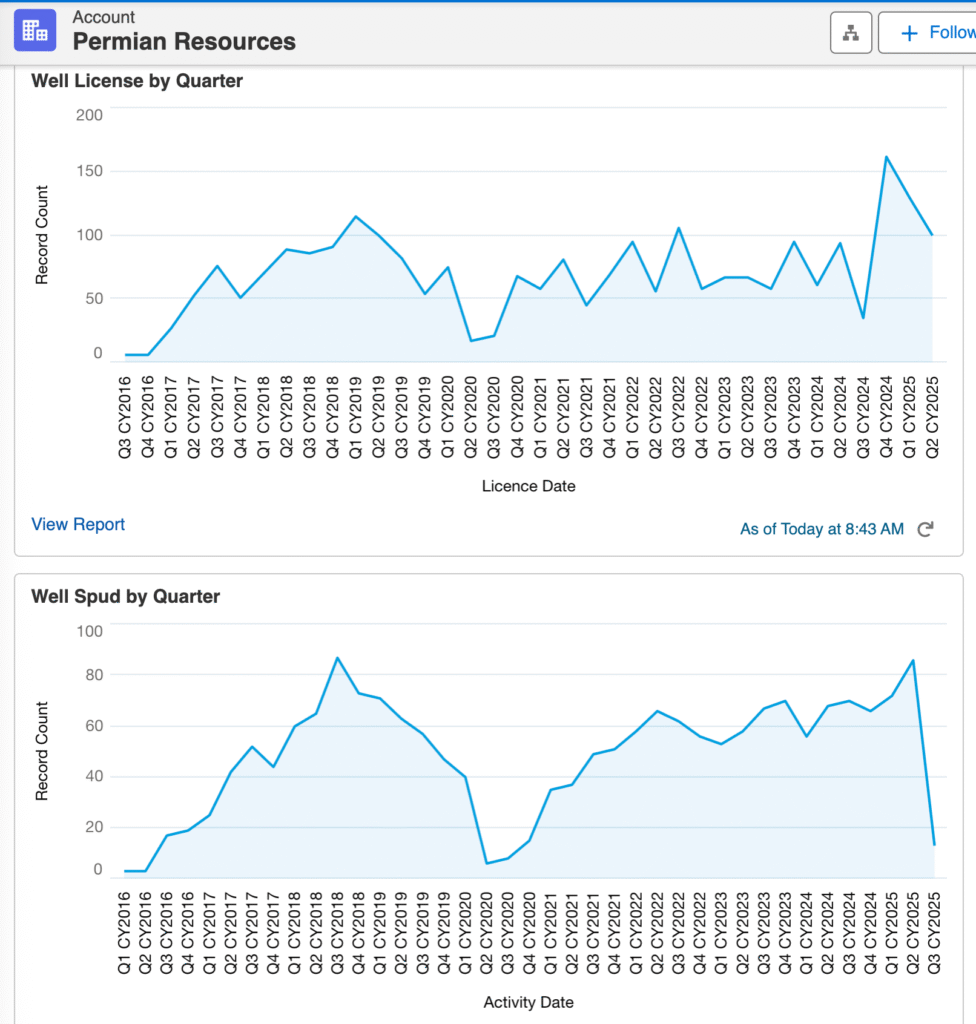Click the Well License chart 'Record Count' label
The width and height of the screenshot is (976, 1024).
(x=42, y=235)
